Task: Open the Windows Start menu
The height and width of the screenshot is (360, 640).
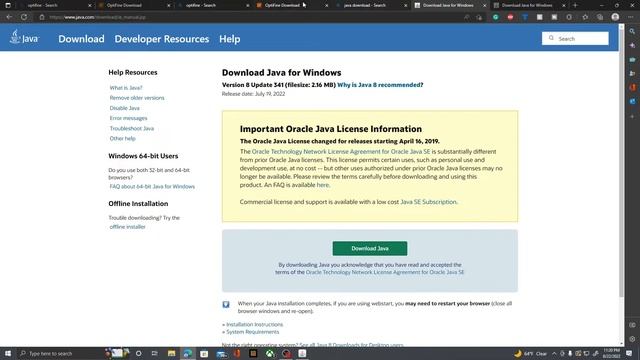Action: pos(8,353)
